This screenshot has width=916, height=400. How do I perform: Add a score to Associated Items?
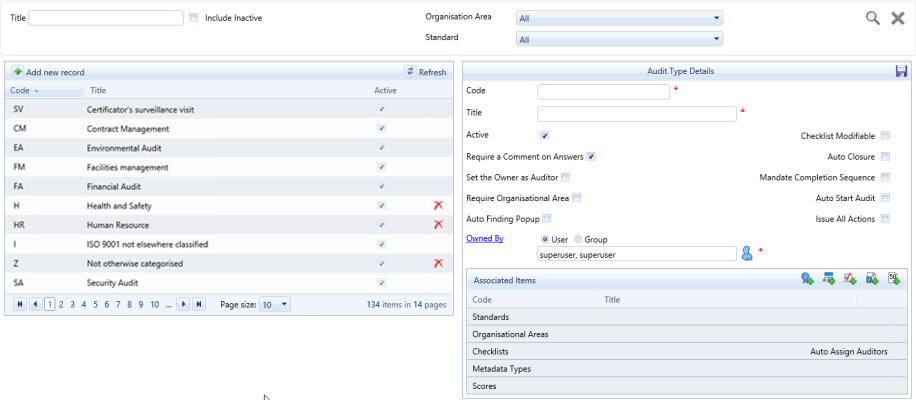[894, 279]
